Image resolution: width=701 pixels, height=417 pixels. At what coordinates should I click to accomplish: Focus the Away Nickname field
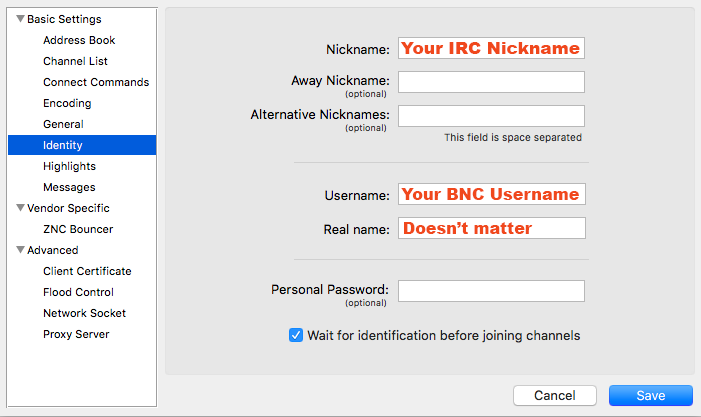(x=491, y=82)
